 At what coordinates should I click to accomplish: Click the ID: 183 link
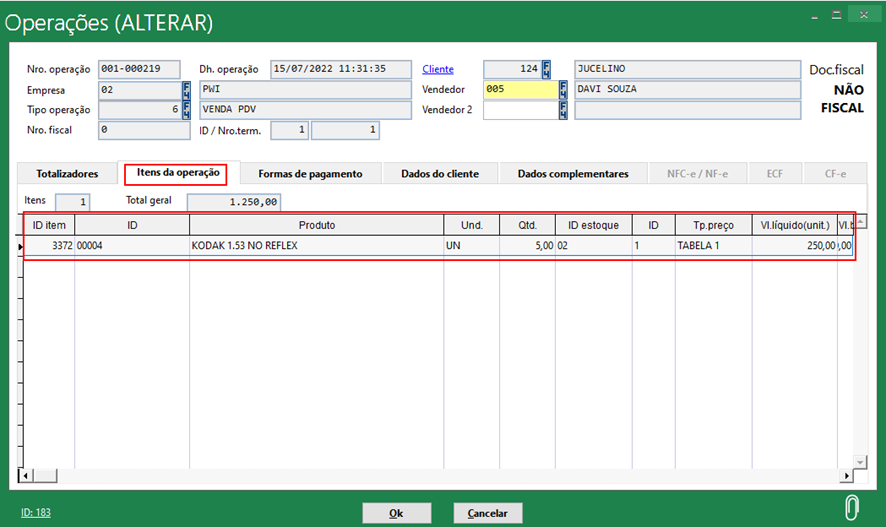(x=34, y=513)
